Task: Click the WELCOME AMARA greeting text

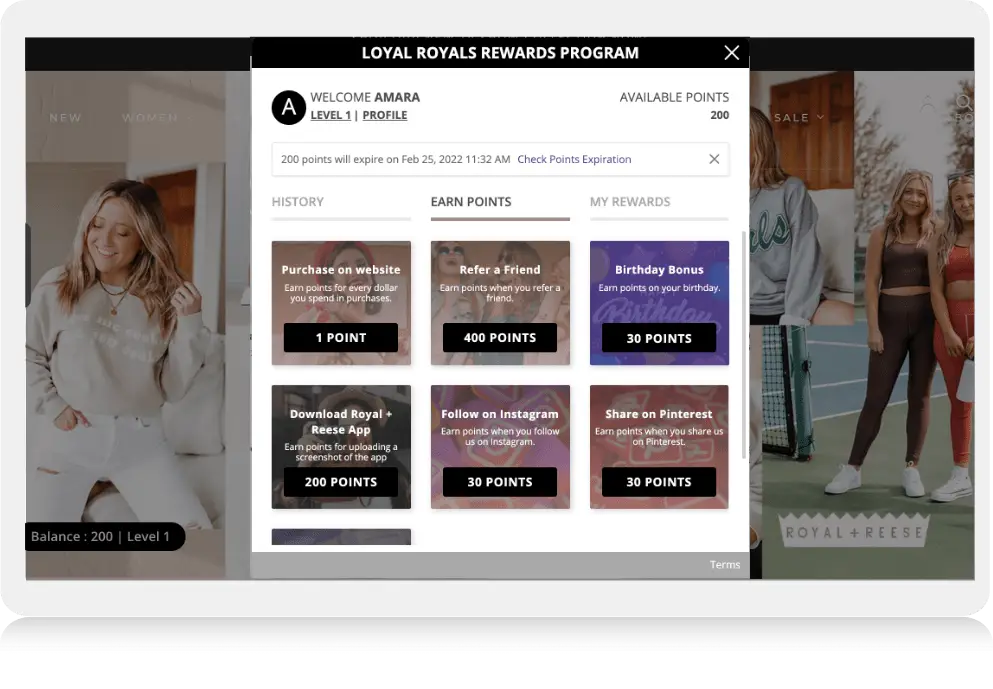Action: tap(365, 97)
